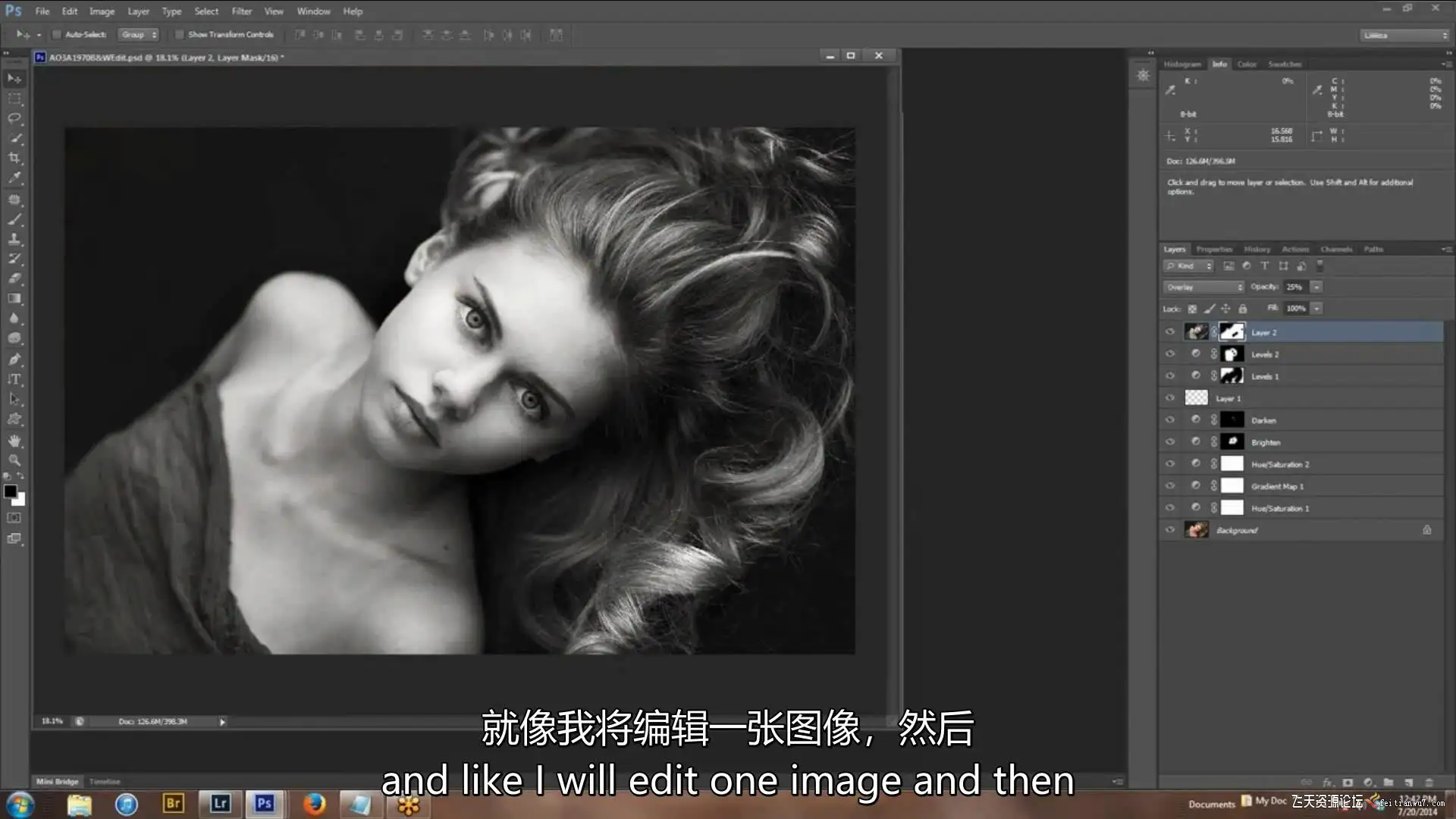
Task: Open Lightroom from the taskbar
Action: (x=221, y=804)
